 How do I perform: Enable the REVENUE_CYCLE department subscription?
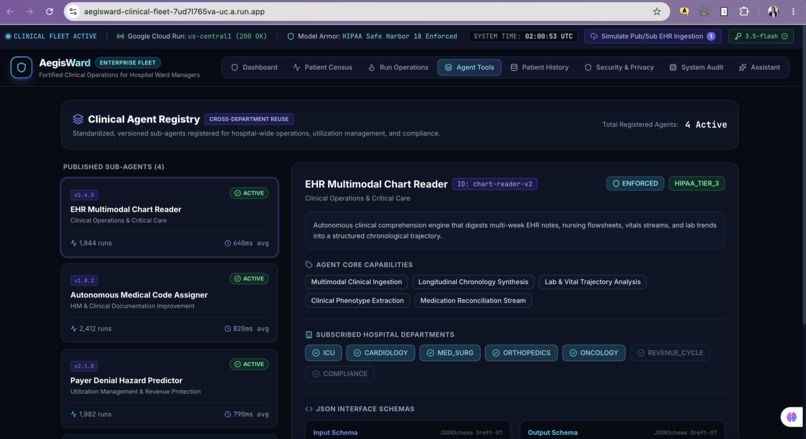tap(670, 353)
